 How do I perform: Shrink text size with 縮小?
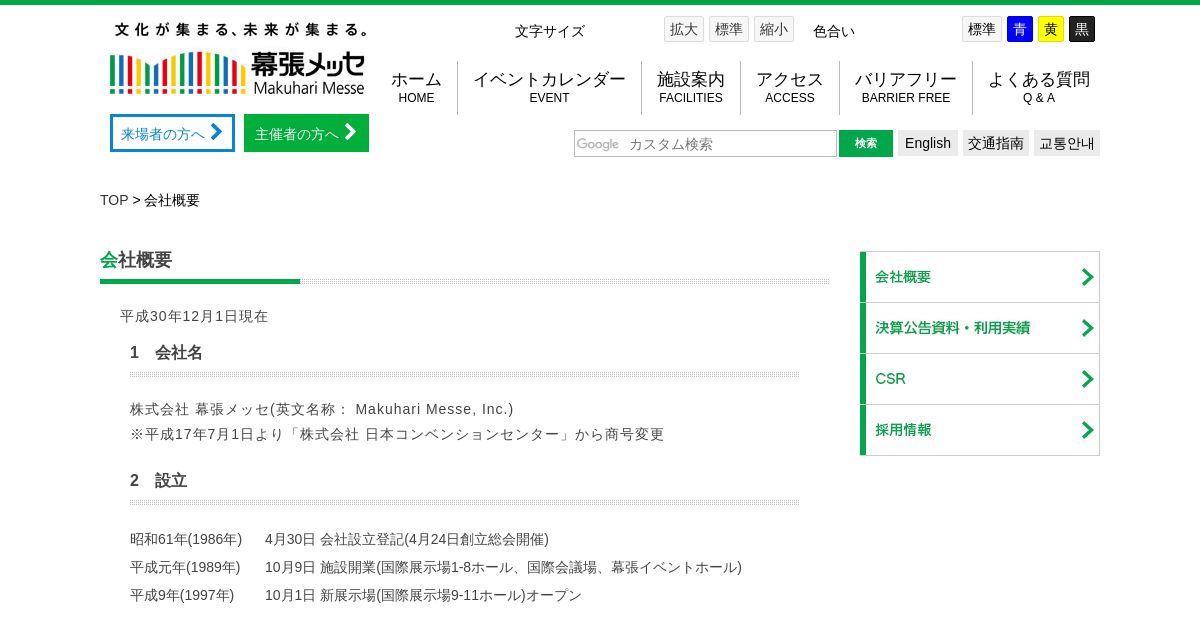point(774,29)
